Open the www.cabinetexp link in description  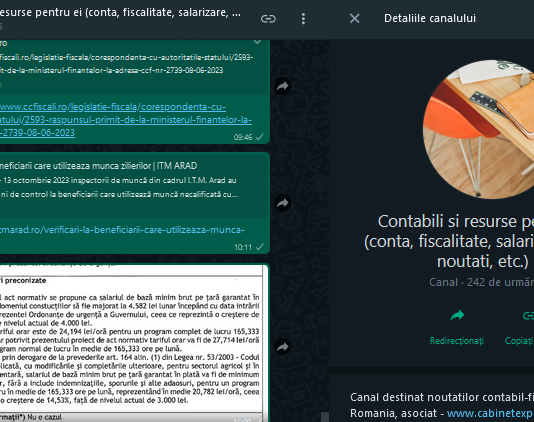pyautogui.click(x=490, y=413)
